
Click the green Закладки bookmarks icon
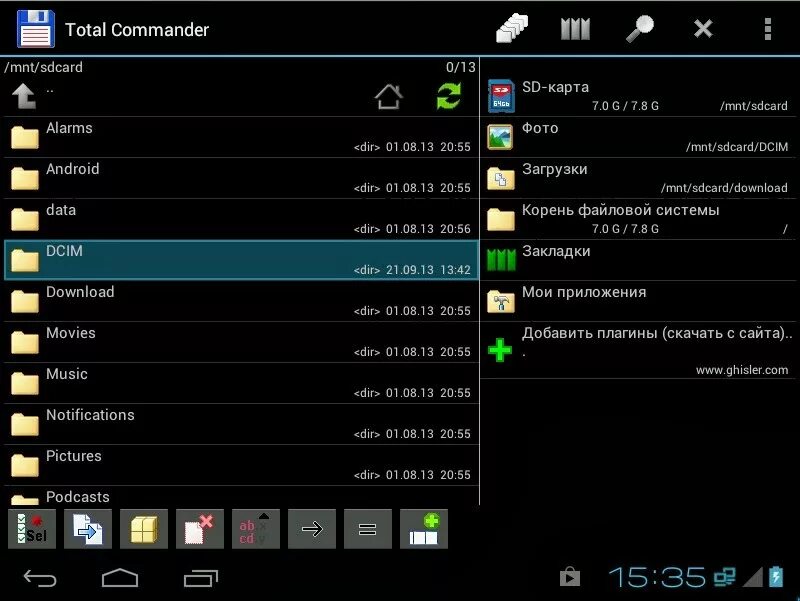click(x=501, y=259)
